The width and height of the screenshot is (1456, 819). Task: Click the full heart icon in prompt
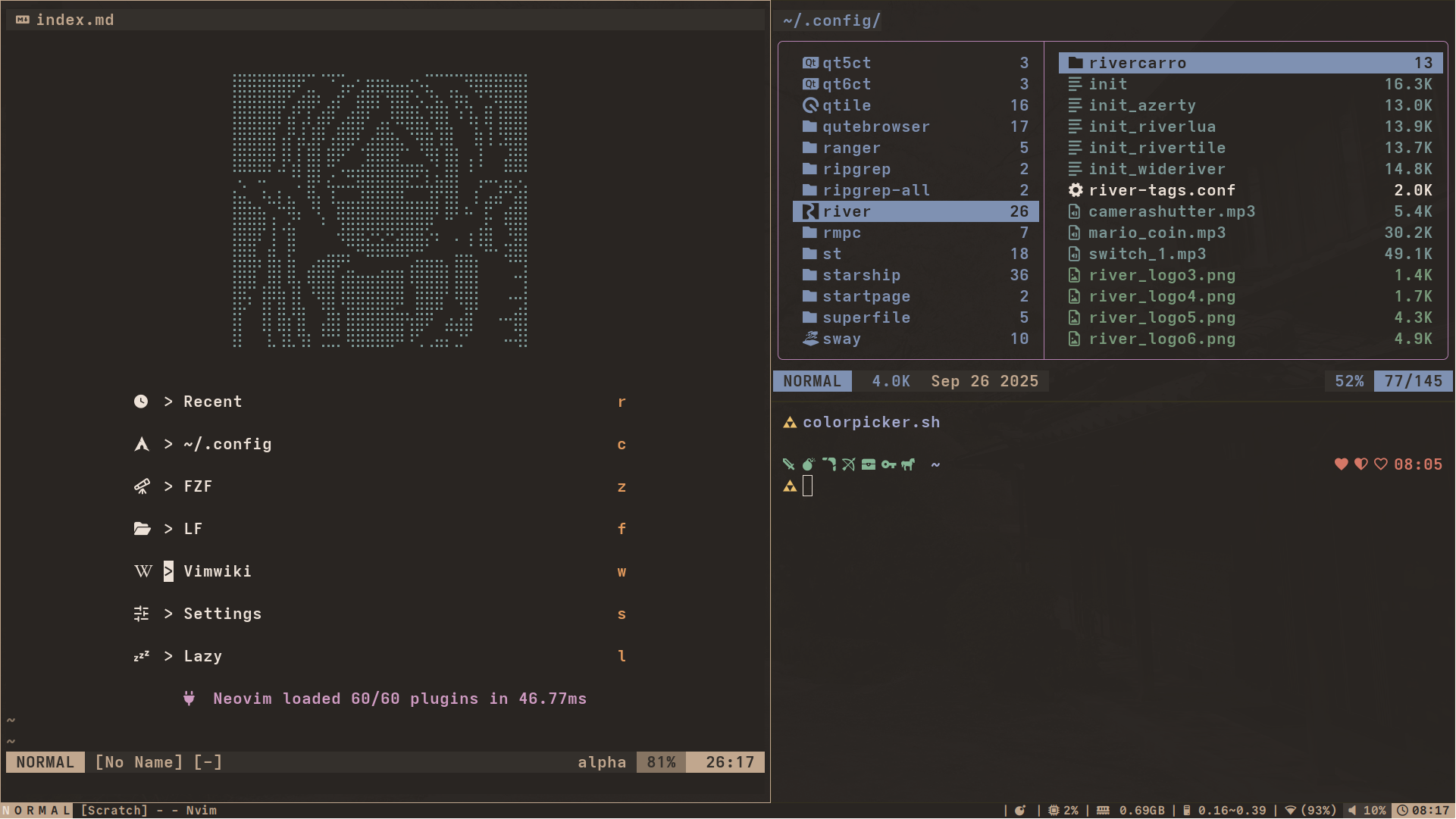[1342, 464]
